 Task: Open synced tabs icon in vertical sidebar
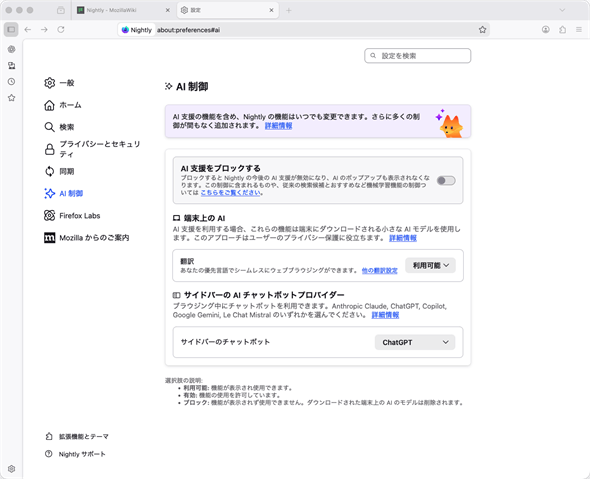12,65
